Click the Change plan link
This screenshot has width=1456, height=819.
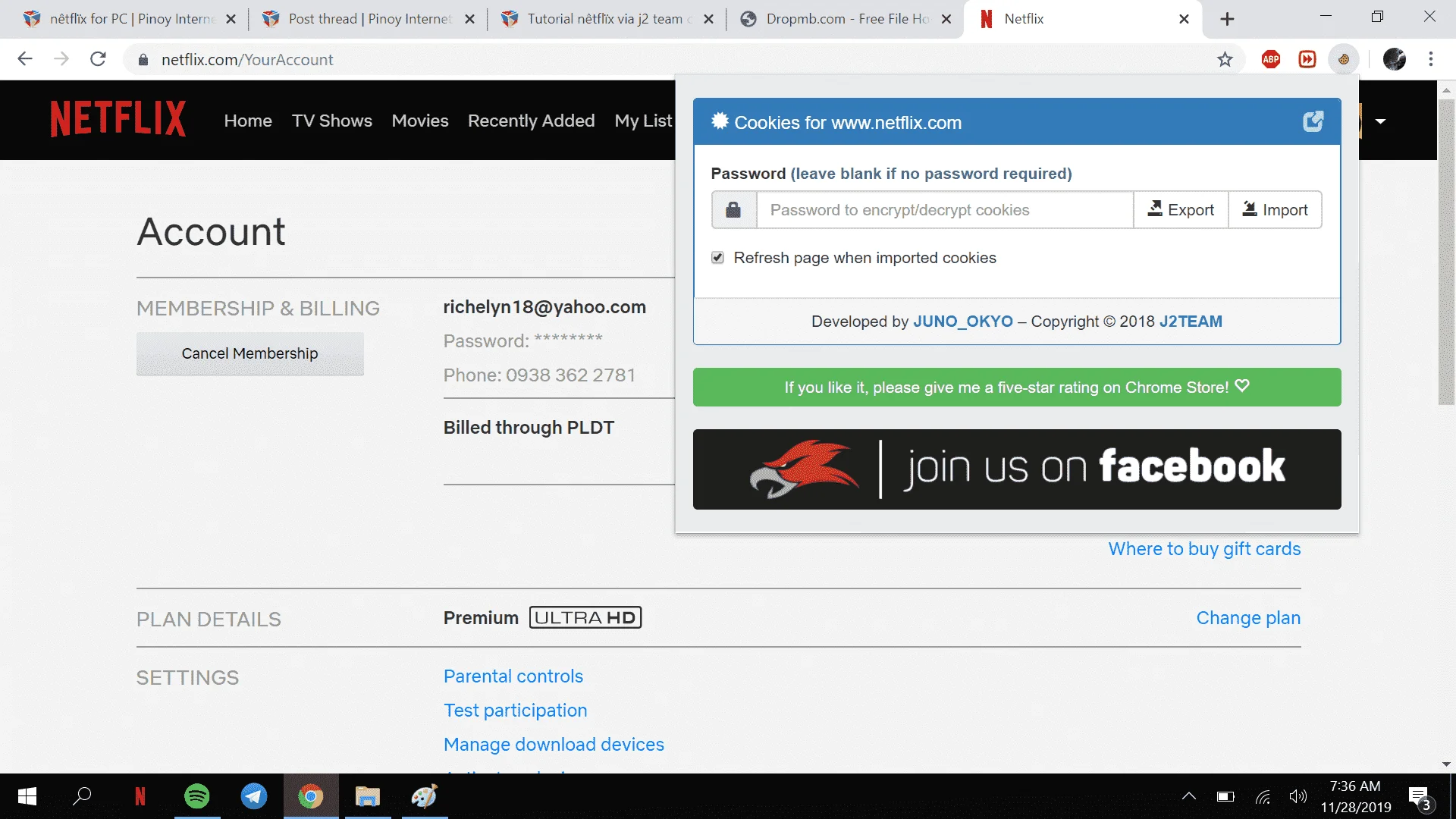pos(1248,618)
